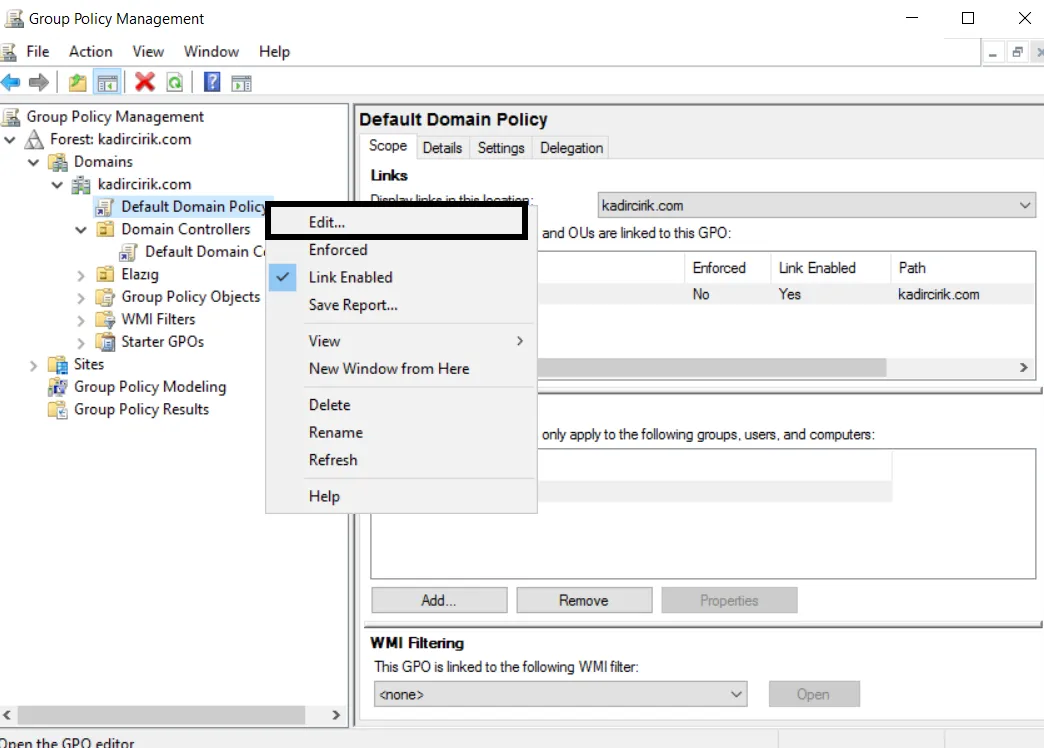Viewport: 1044px width, 748px height.
Task: Click the Forward arrow toolbar icon
Action: click(x=39, y=83)
